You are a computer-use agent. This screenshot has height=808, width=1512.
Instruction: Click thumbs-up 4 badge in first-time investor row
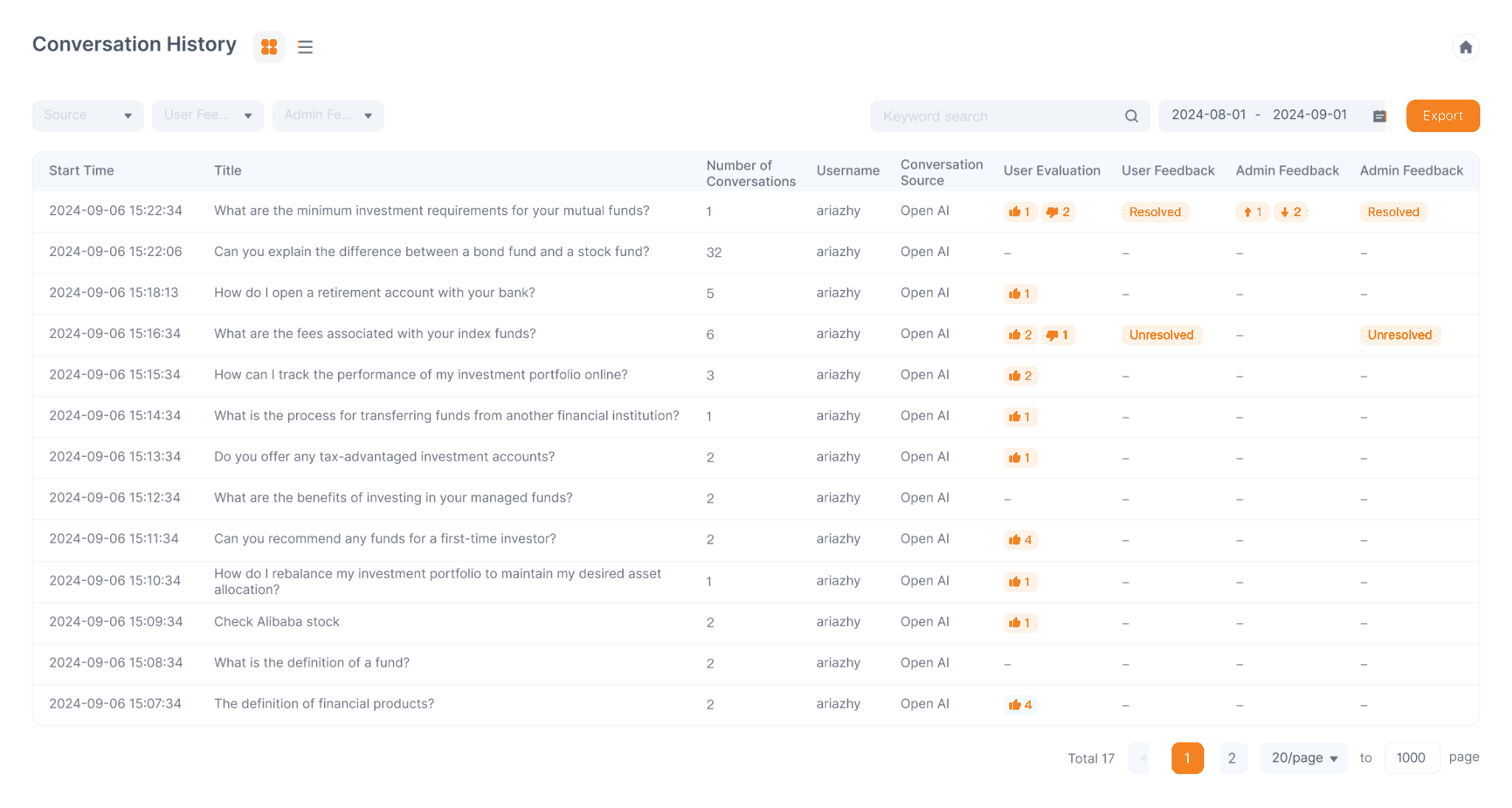pos(1021,540)
